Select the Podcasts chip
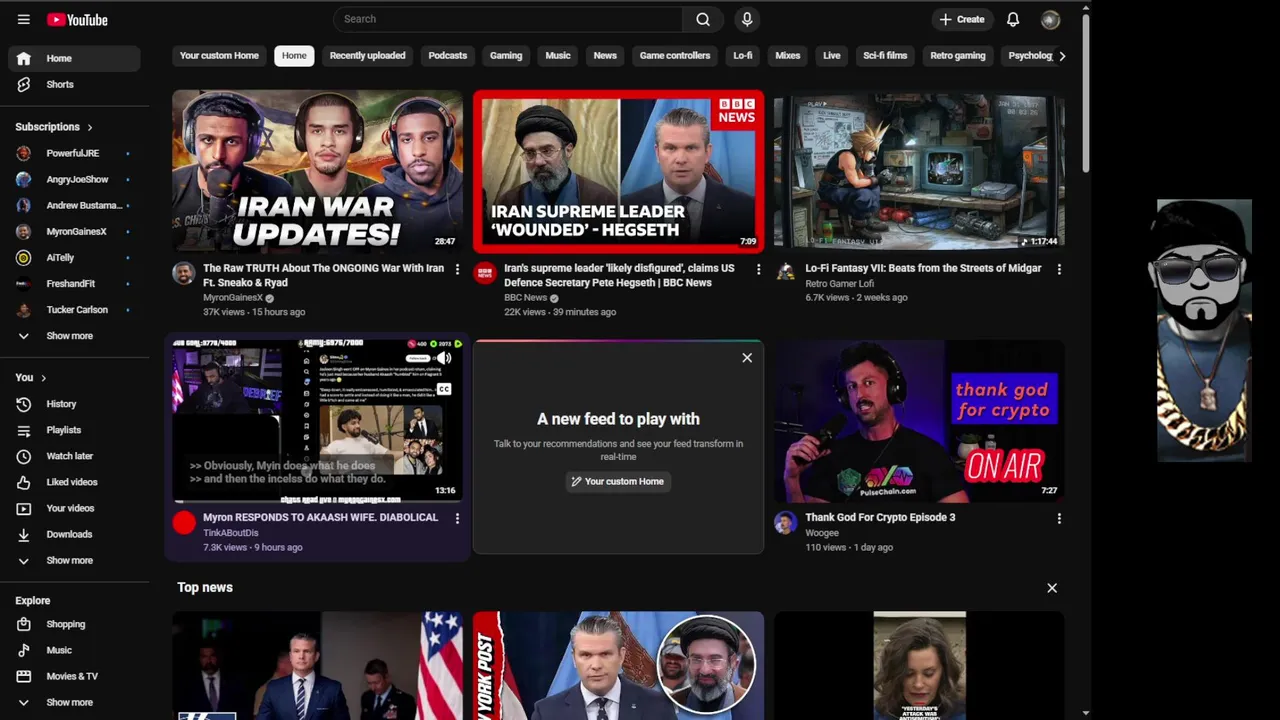 pos(447,56)
